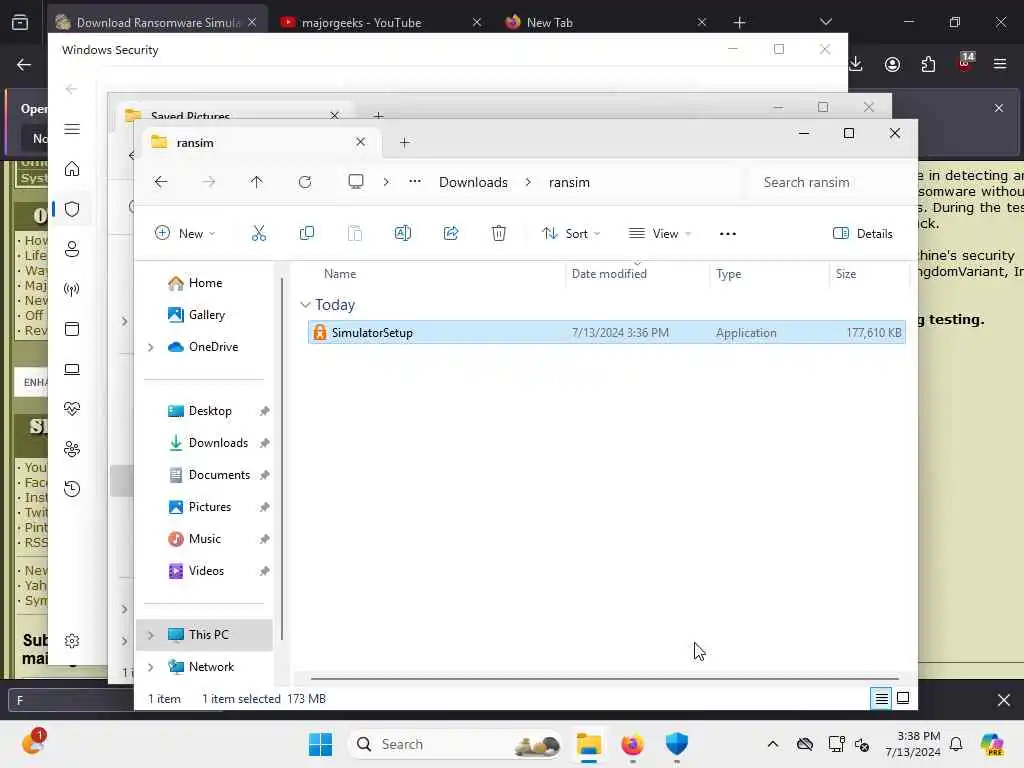
Task: Click the PC monitor icon in address bar
Action: [x=356, y=182]
